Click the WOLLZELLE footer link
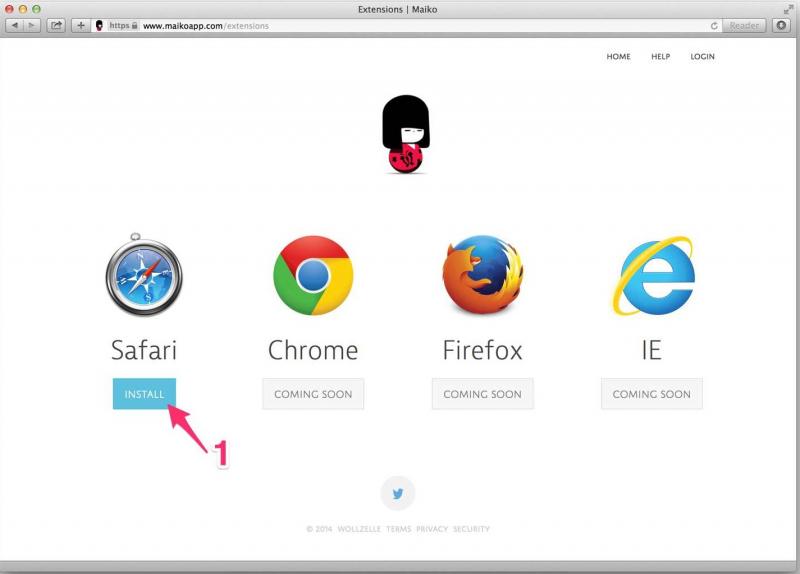 point(359,529)
